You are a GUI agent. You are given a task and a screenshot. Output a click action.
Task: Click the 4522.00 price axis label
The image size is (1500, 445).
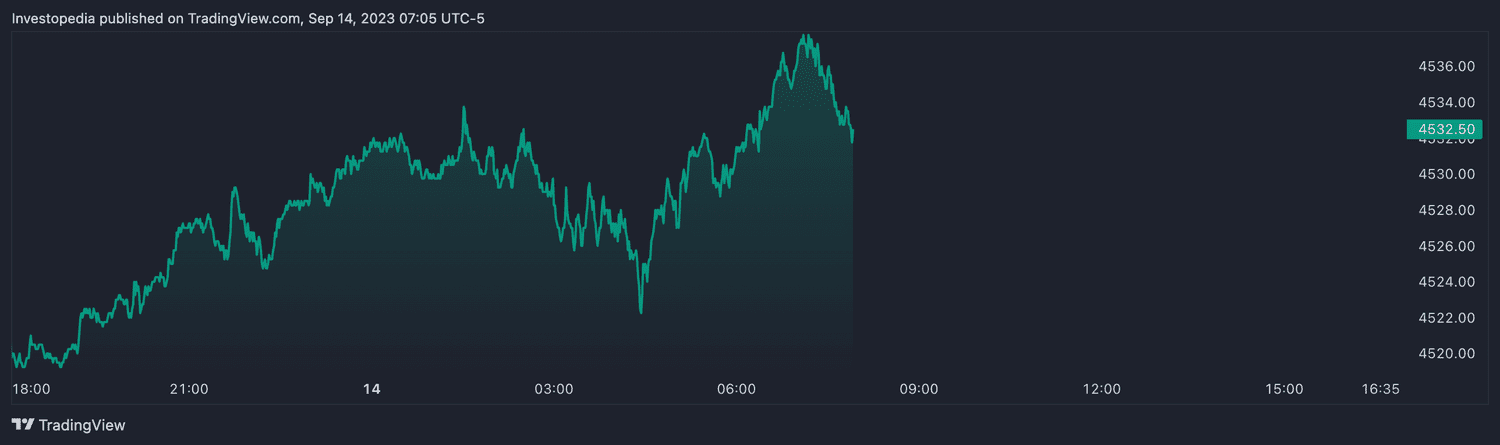coord(1447,318)
